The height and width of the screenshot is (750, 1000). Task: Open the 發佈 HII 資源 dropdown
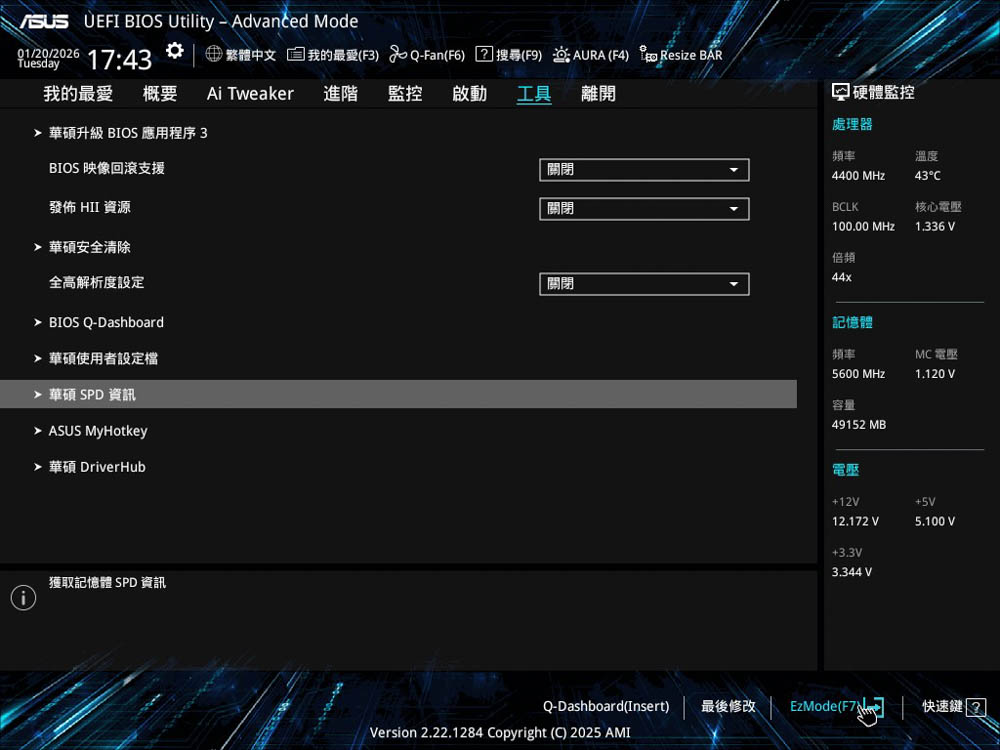(643, 209)
